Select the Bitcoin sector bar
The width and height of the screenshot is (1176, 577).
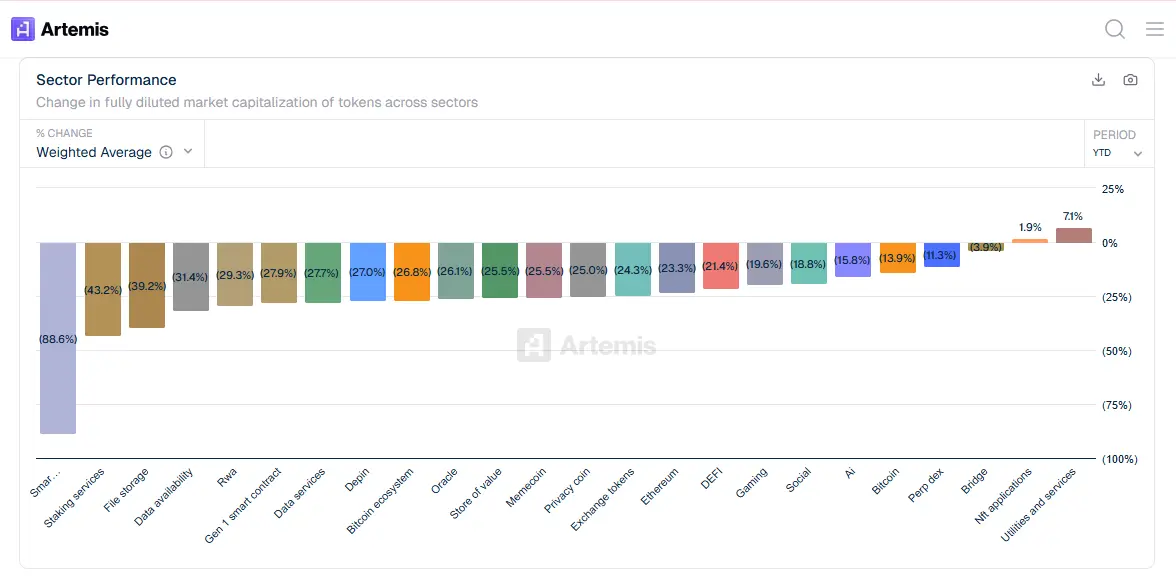897,258
